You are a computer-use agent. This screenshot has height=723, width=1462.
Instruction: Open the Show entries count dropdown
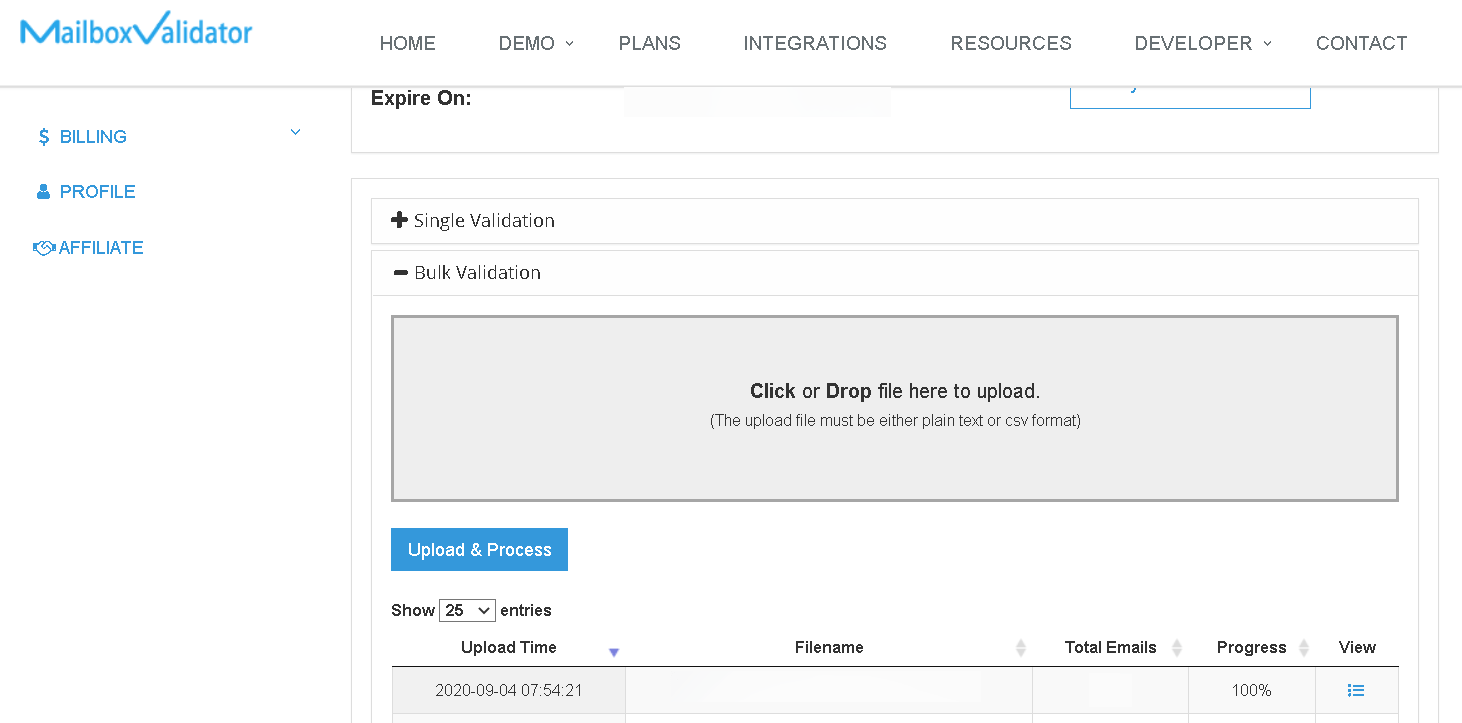[x=467, y=610]
